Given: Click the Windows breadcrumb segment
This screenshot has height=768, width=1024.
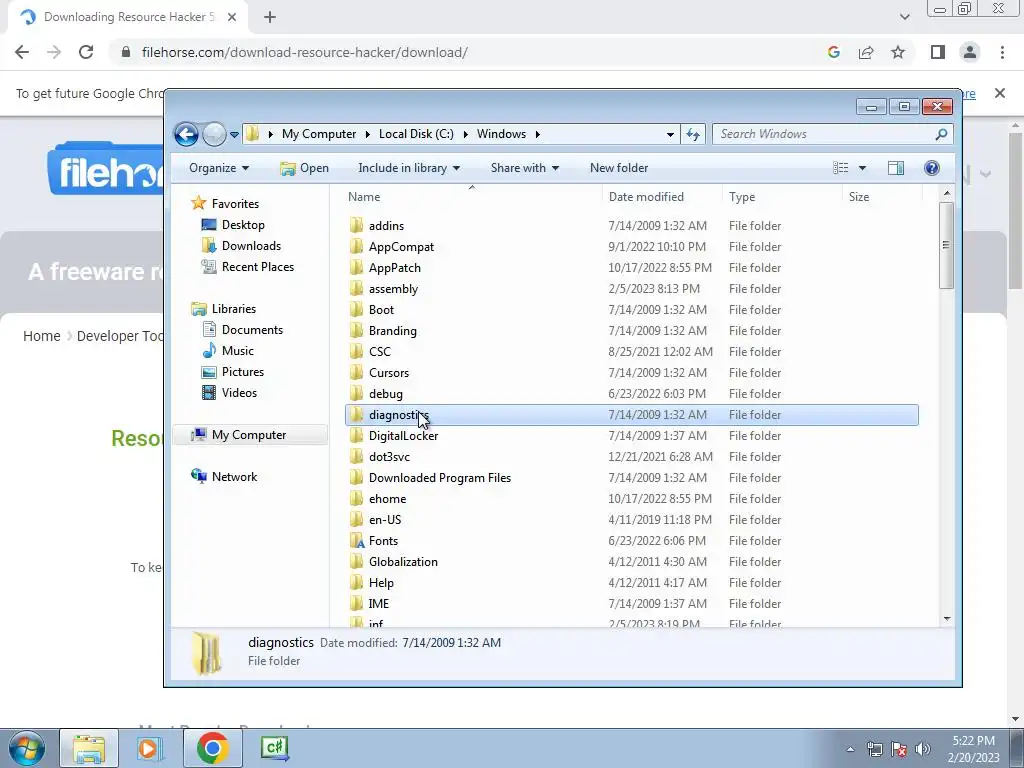Looking at the screenshot, I should tap(501, 134).
